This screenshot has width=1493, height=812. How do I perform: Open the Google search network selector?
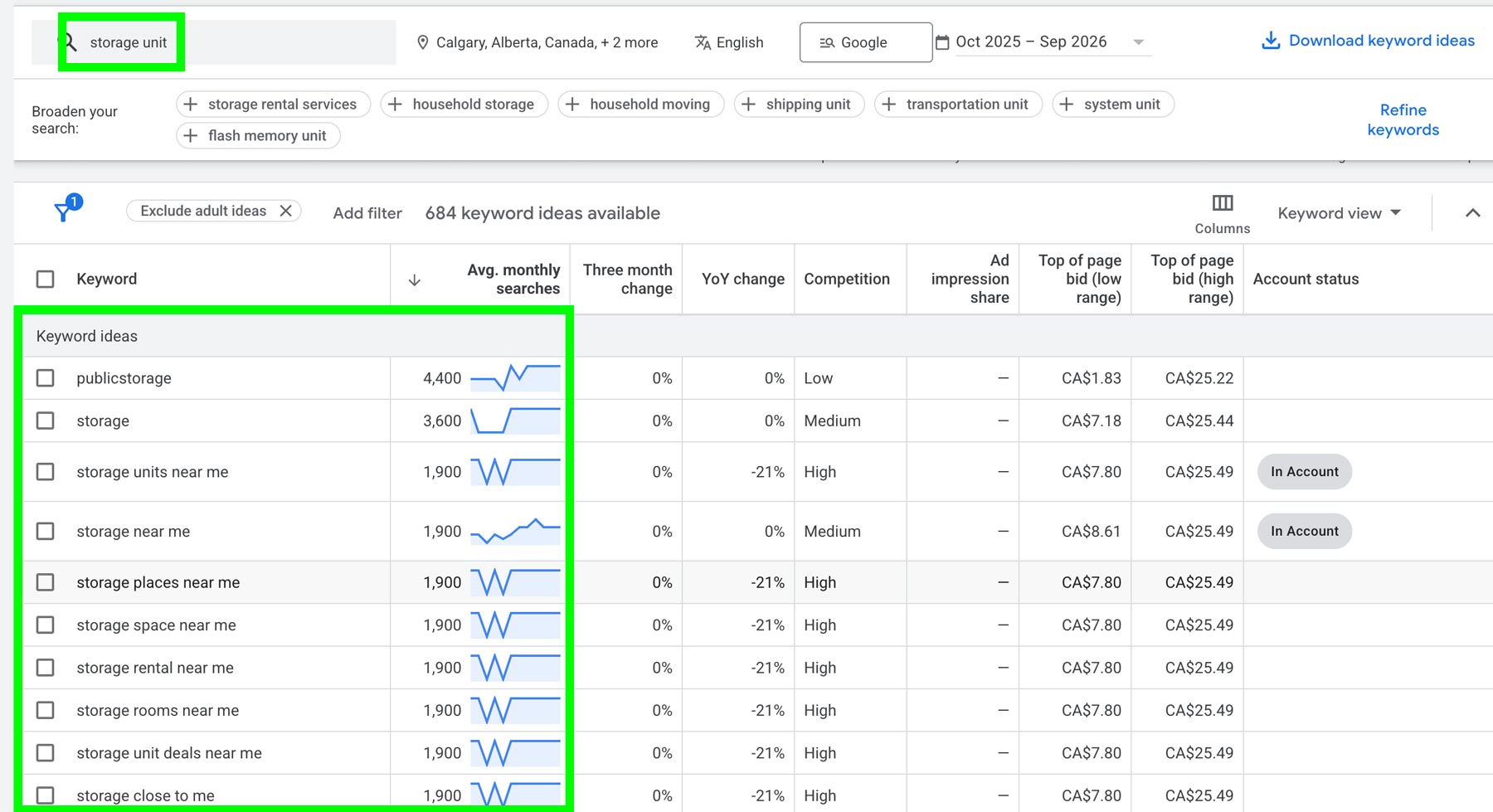(866, 42)
